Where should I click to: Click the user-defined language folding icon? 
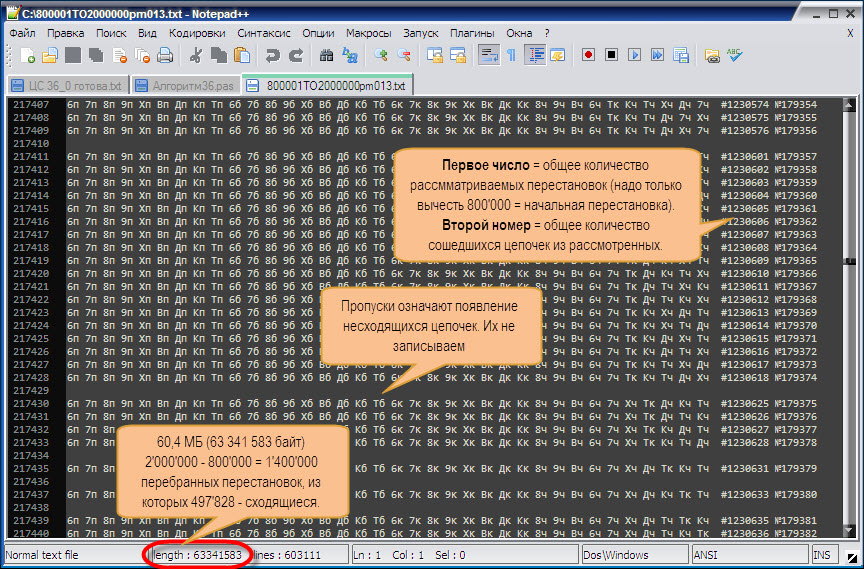point(558,55)
